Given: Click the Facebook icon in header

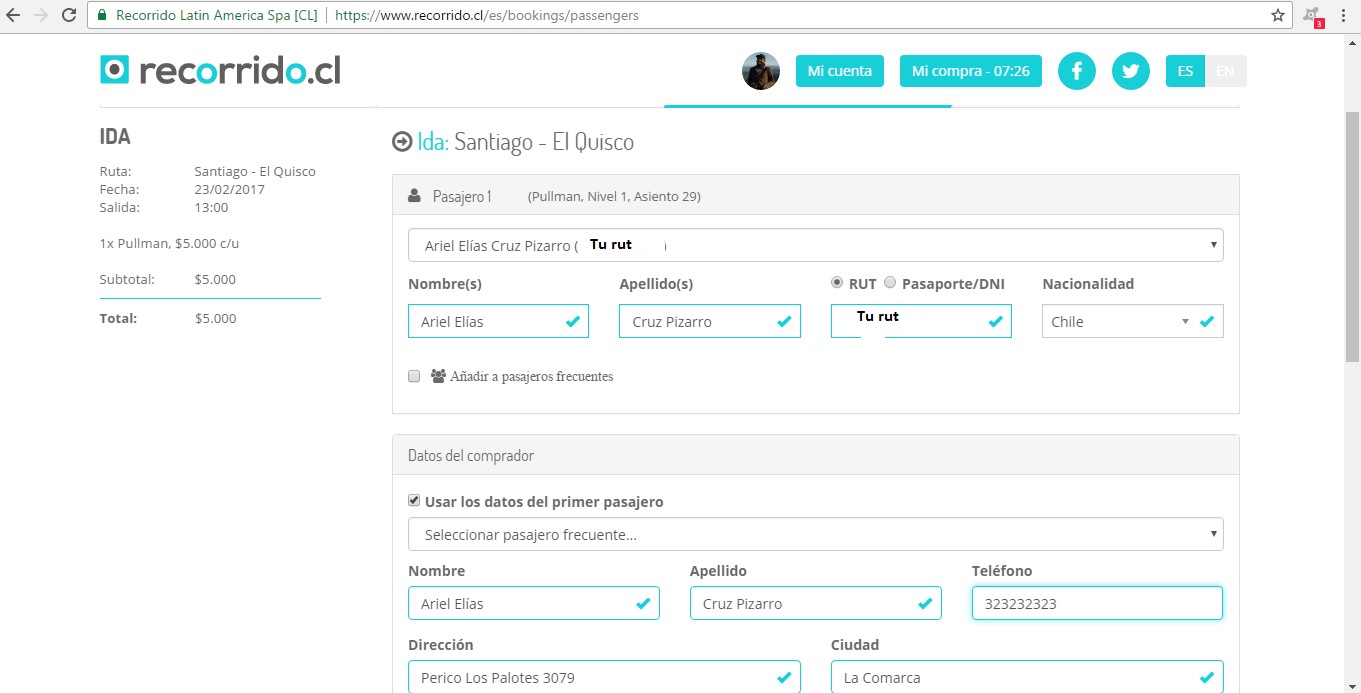Looking at the screenshot, I should coord(1077,71).
